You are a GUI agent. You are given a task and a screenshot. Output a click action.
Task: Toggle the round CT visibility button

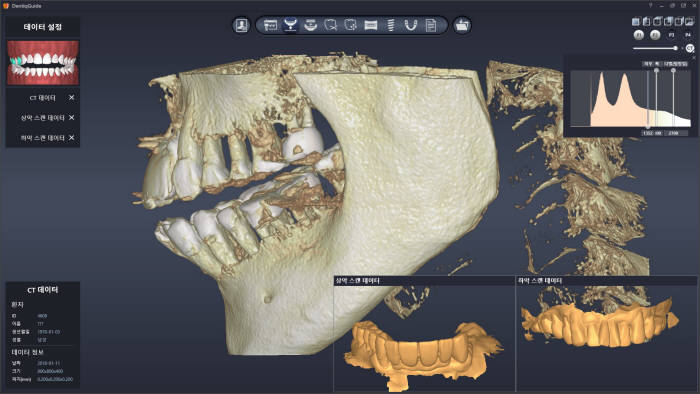pyautogui.click(x=690, y=48)
